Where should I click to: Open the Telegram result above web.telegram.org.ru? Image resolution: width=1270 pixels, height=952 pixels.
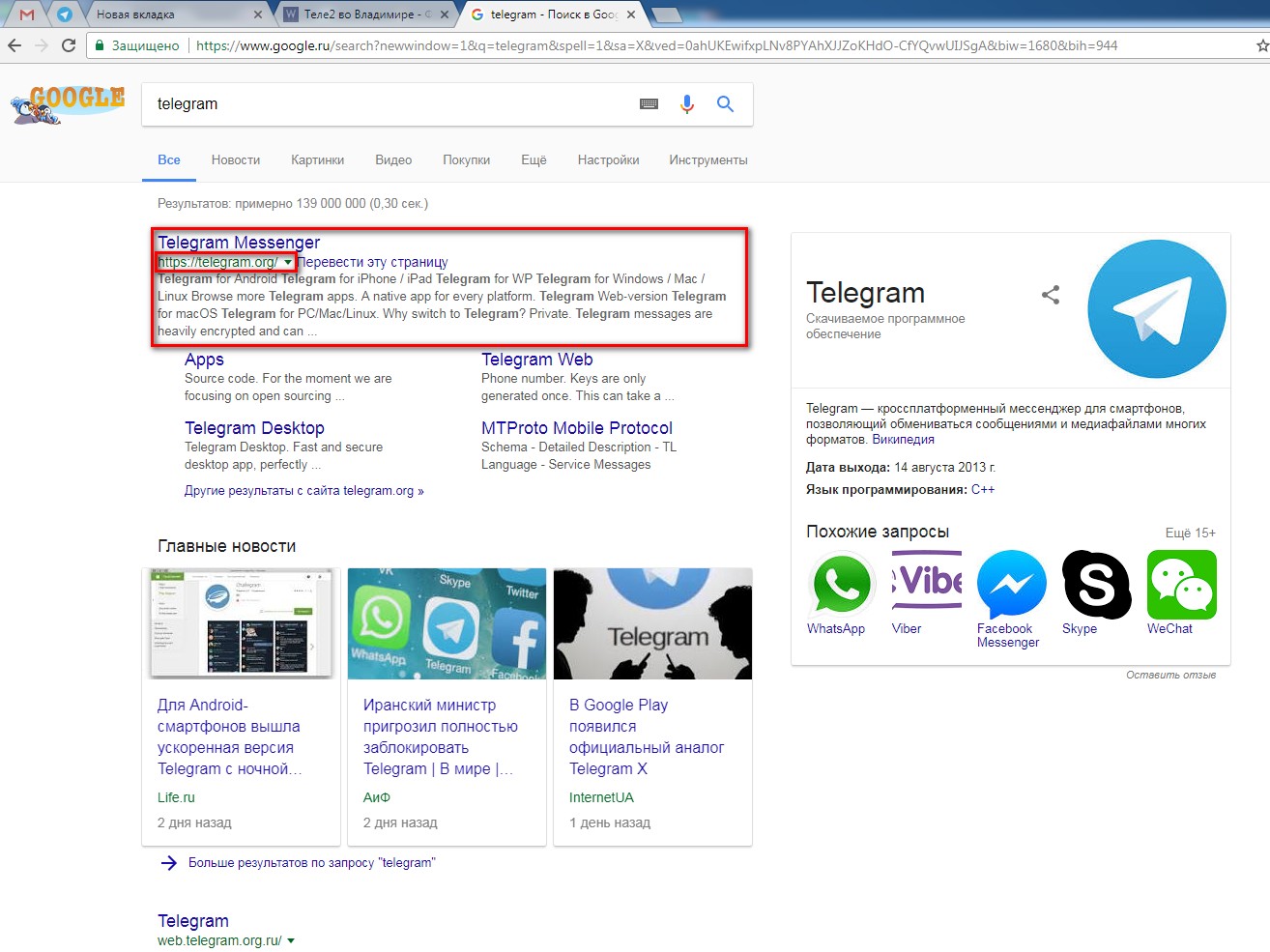pos(193,921)
